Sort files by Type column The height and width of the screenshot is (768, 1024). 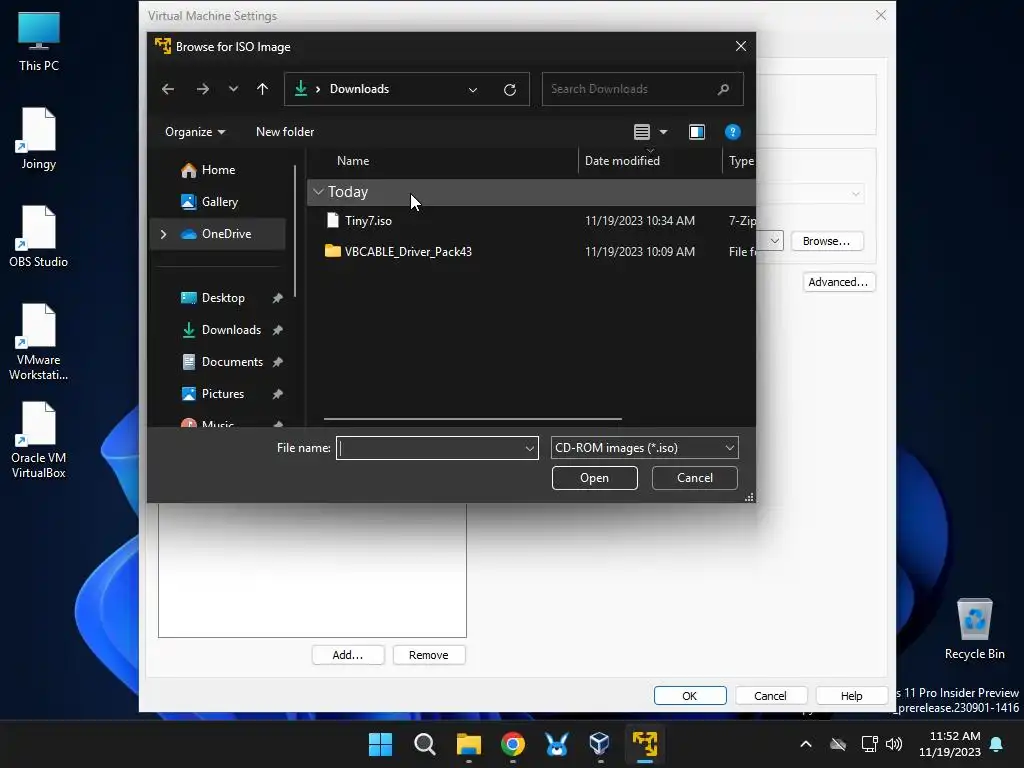pyautogui.click(x=740, y=161)
